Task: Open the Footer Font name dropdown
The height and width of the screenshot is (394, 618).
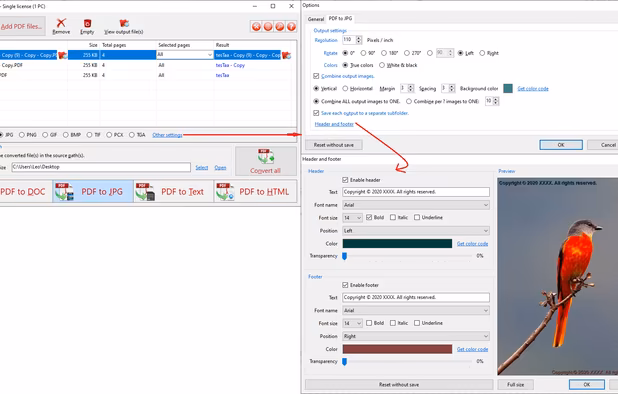Action: tap(416, 310)
